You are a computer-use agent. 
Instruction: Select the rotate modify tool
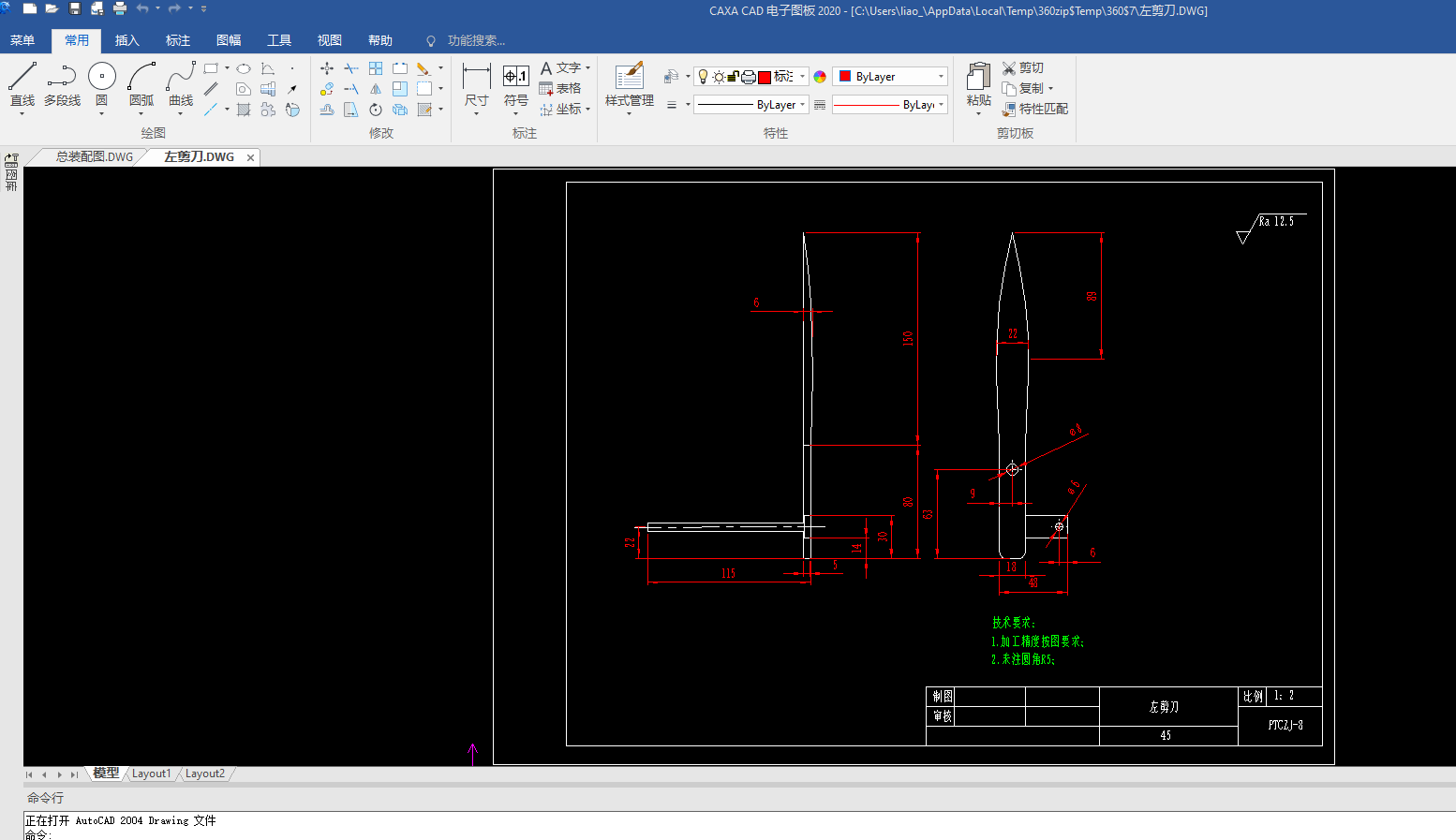(376, 110)
